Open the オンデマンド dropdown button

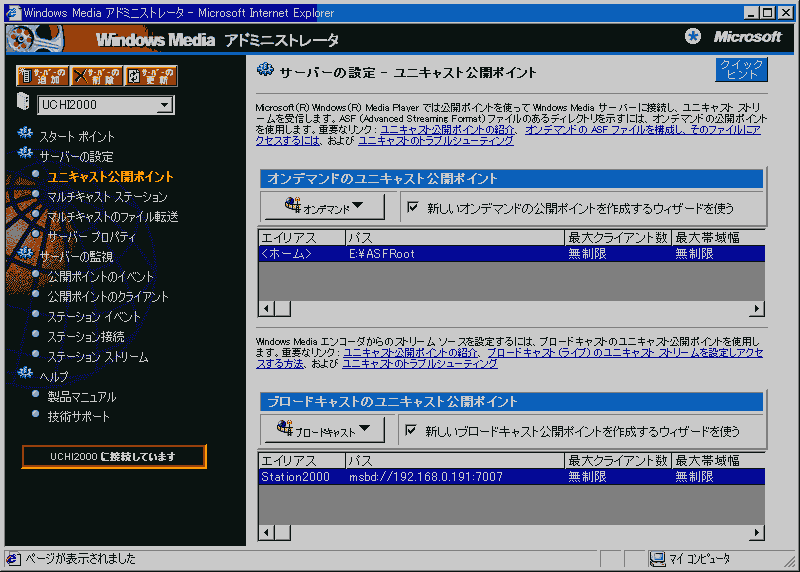pyautogui.click(x=323, y=206)
